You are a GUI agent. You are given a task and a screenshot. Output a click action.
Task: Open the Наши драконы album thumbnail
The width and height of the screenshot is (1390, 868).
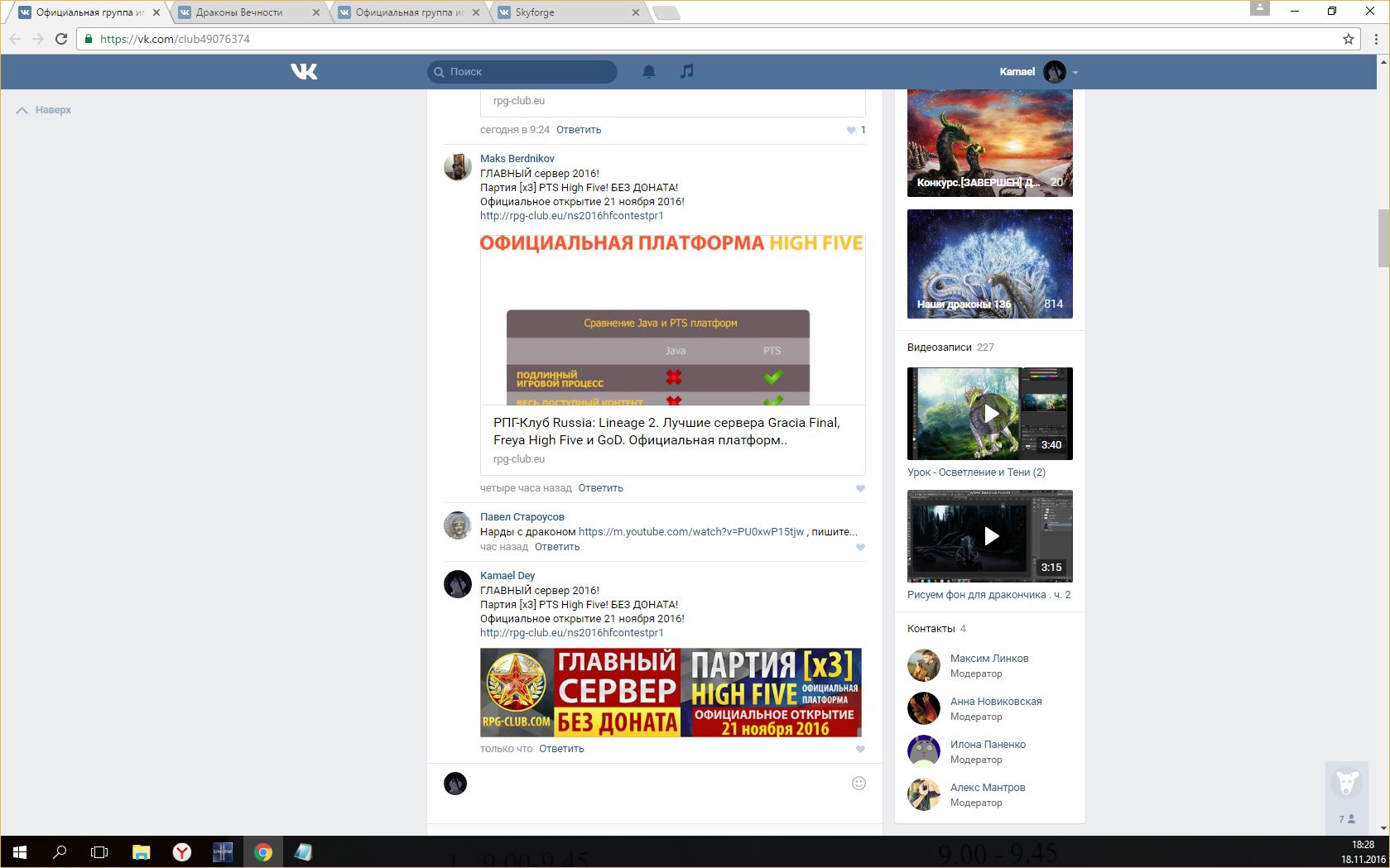989,264
